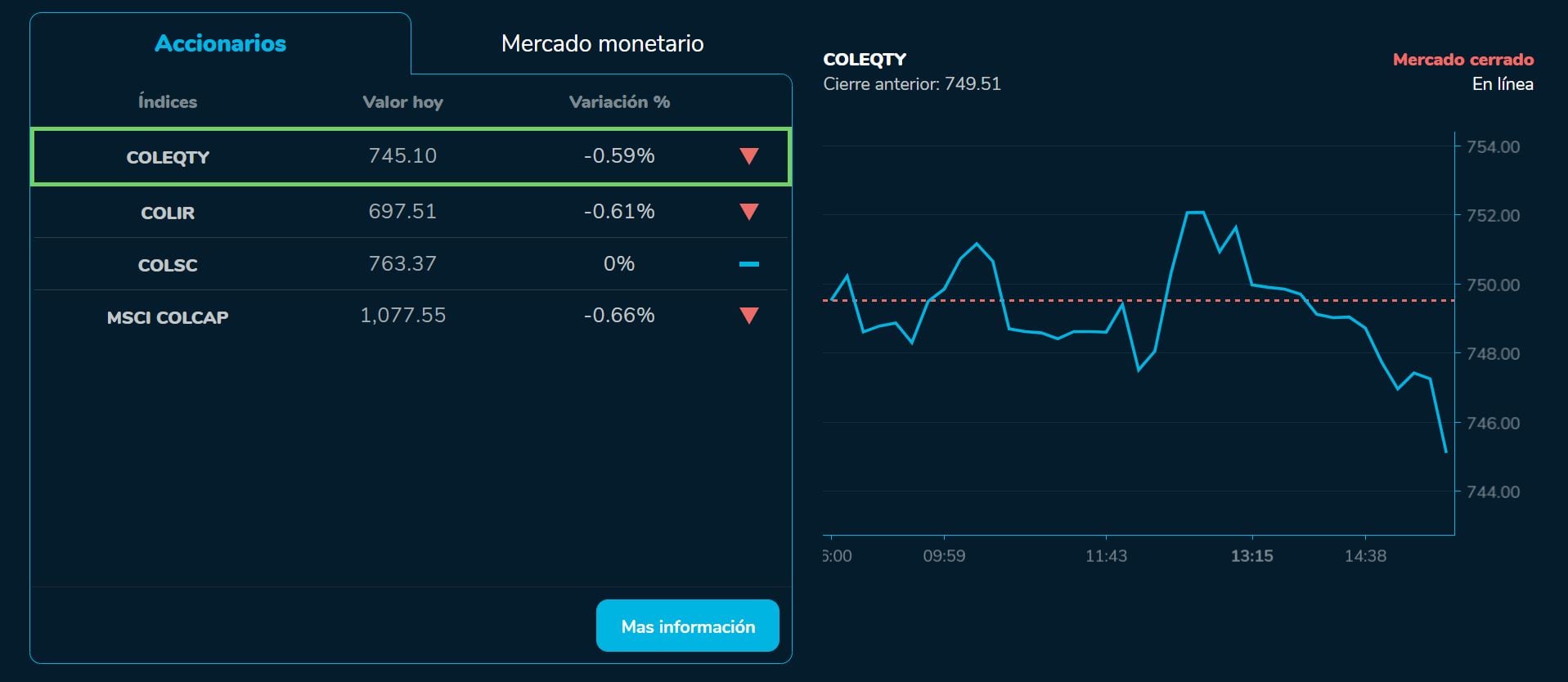Click the Índices column header
The height and width of the screenshot is (682, 1568).
point(167,102)
